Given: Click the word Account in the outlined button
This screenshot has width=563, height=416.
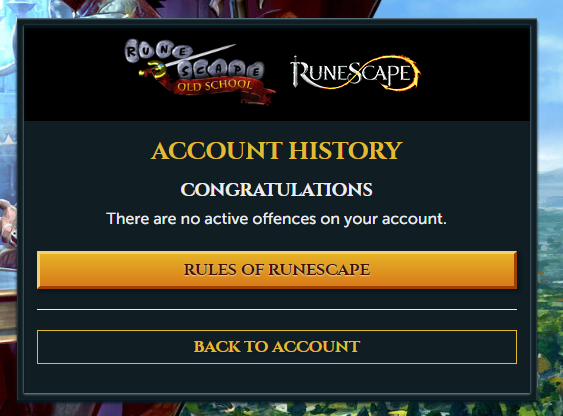Looking at the screenshot, I should pyautogui.click(x=316, y=347).
